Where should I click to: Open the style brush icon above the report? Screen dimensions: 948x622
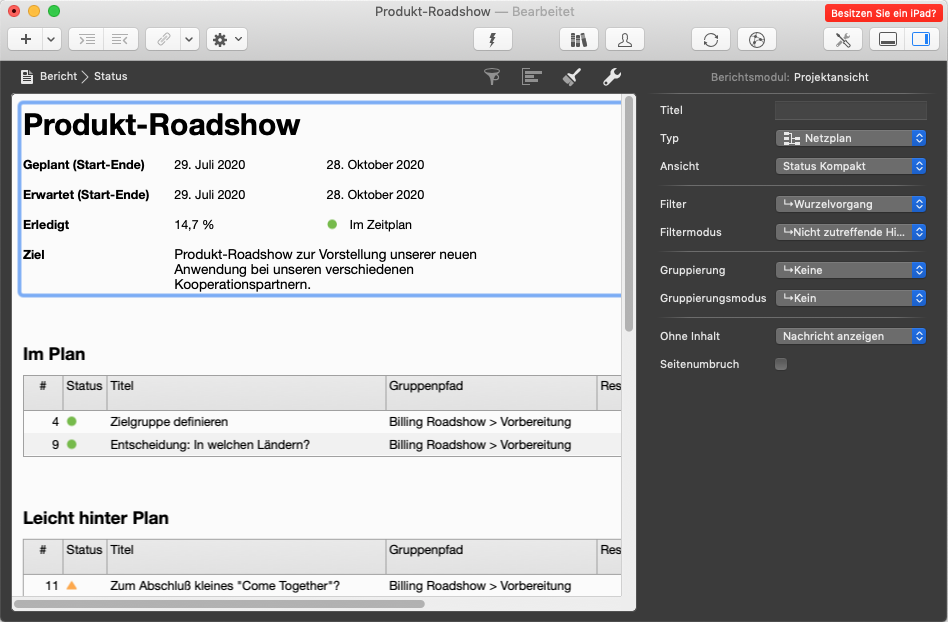click(x=571, y=76)
